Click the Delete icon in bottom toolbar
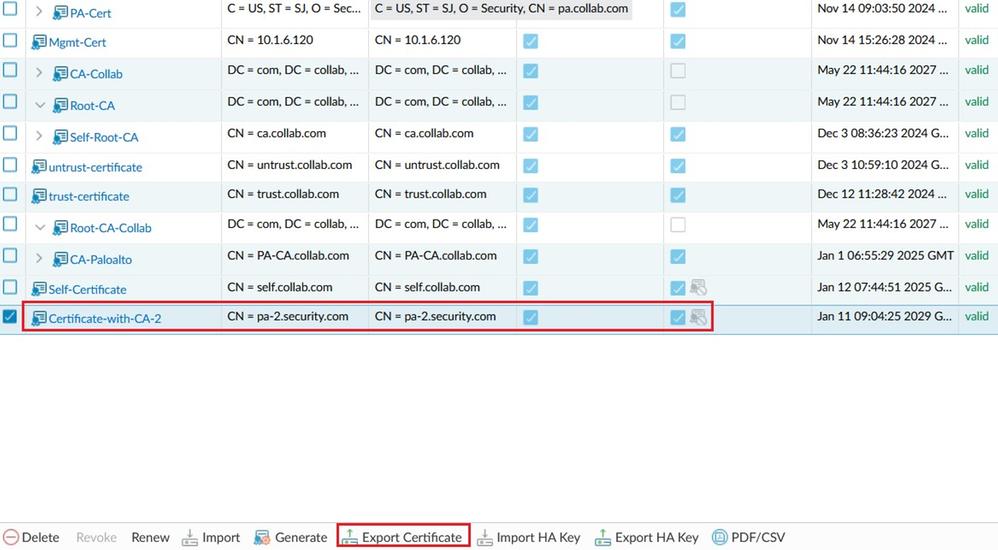 [11, 537]
